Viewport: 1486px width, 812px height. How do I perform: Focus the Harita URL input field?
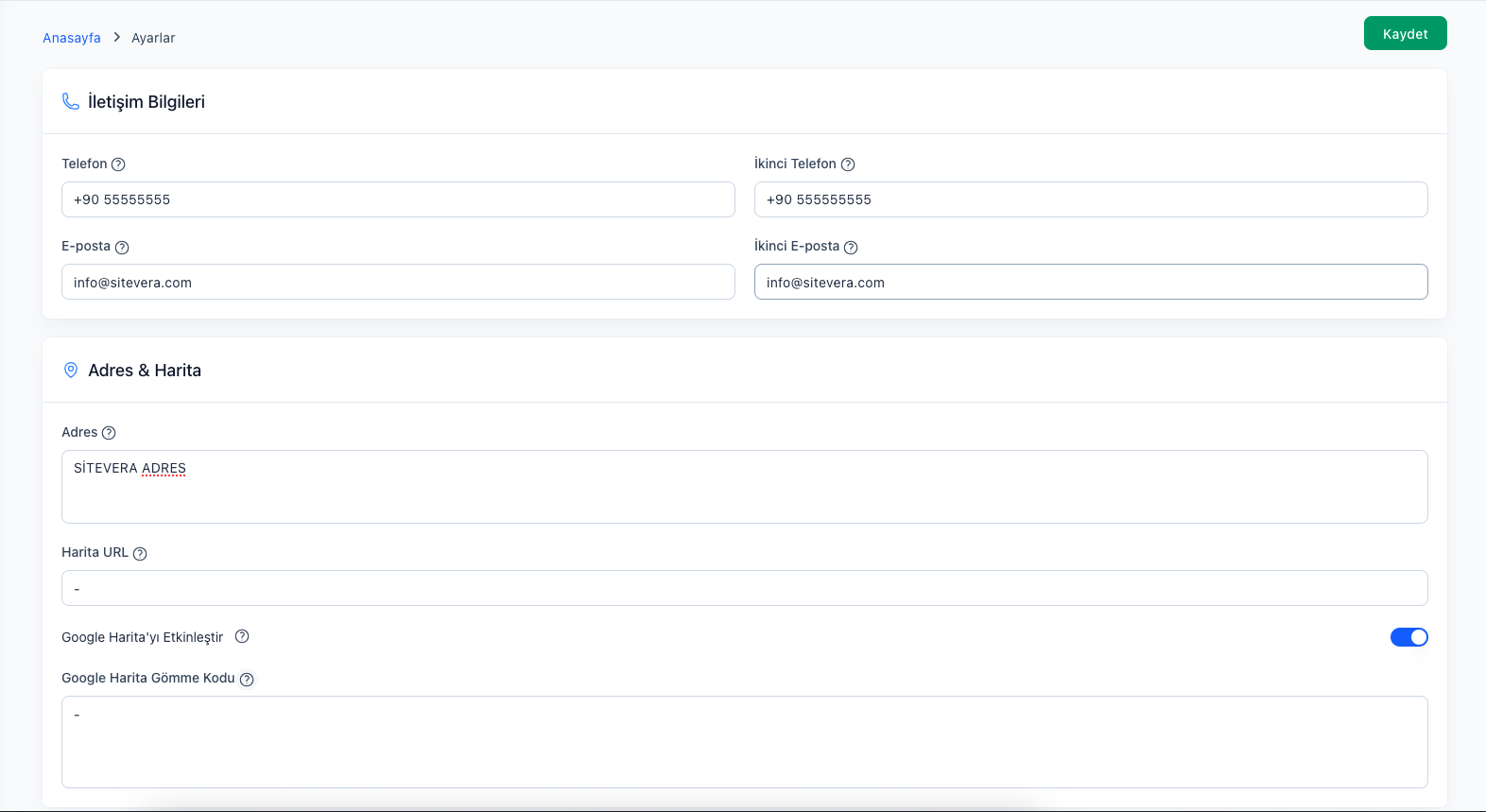tap(744, 588)
